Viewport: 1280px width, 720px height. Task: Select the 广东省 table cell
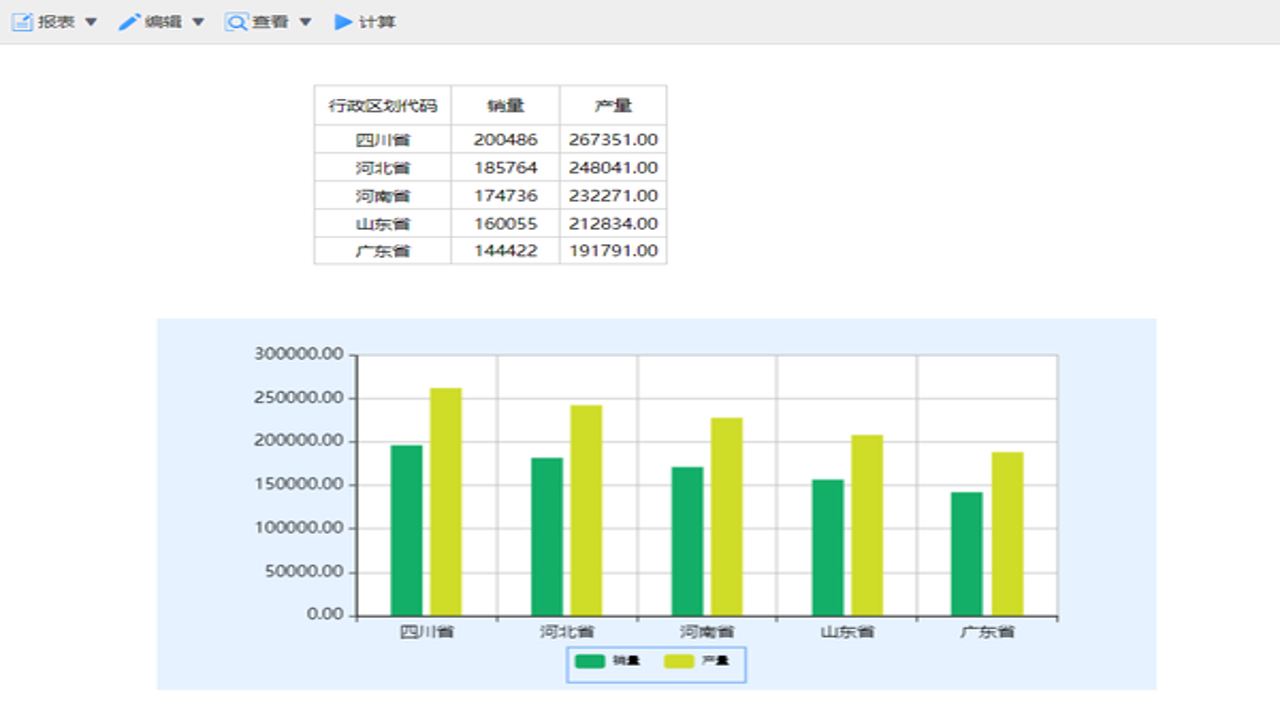point(383,251)
